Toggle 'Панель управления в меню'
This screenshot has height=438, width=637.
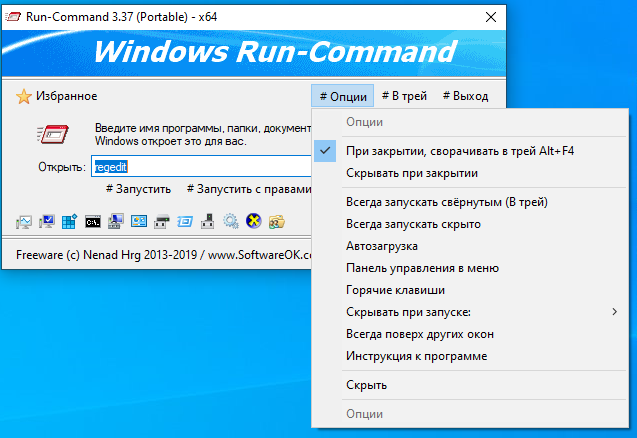(x=470, y=268)
